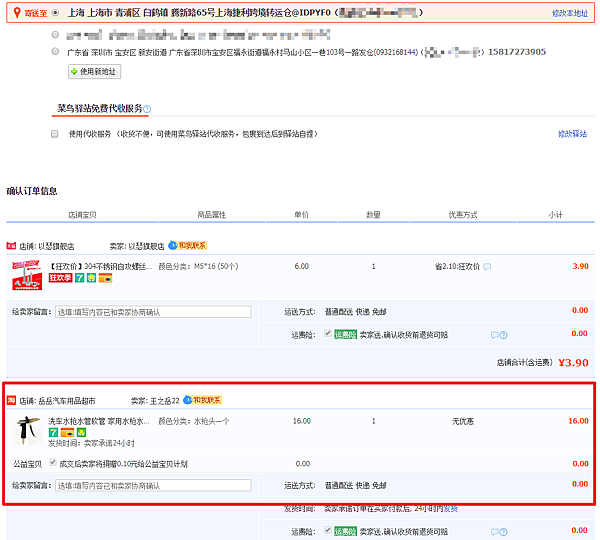Click the green 运费险 tag in the 岳岳汽车用品超市 order
The width and height of the screenshot is (600, 540).
pyautogui.click(x=346, y=532)
